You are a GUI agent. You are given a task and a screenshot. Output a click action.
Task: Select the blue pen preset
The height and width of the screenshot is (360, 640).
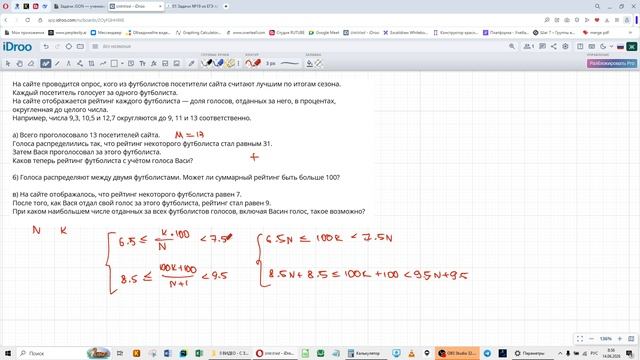219,63
